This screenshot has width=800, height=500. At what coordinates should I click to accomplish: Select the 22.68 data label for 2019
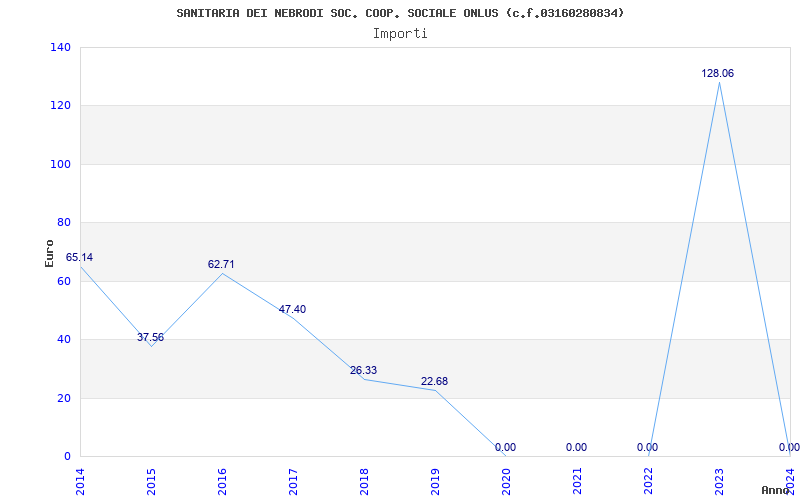coord(434,381)
